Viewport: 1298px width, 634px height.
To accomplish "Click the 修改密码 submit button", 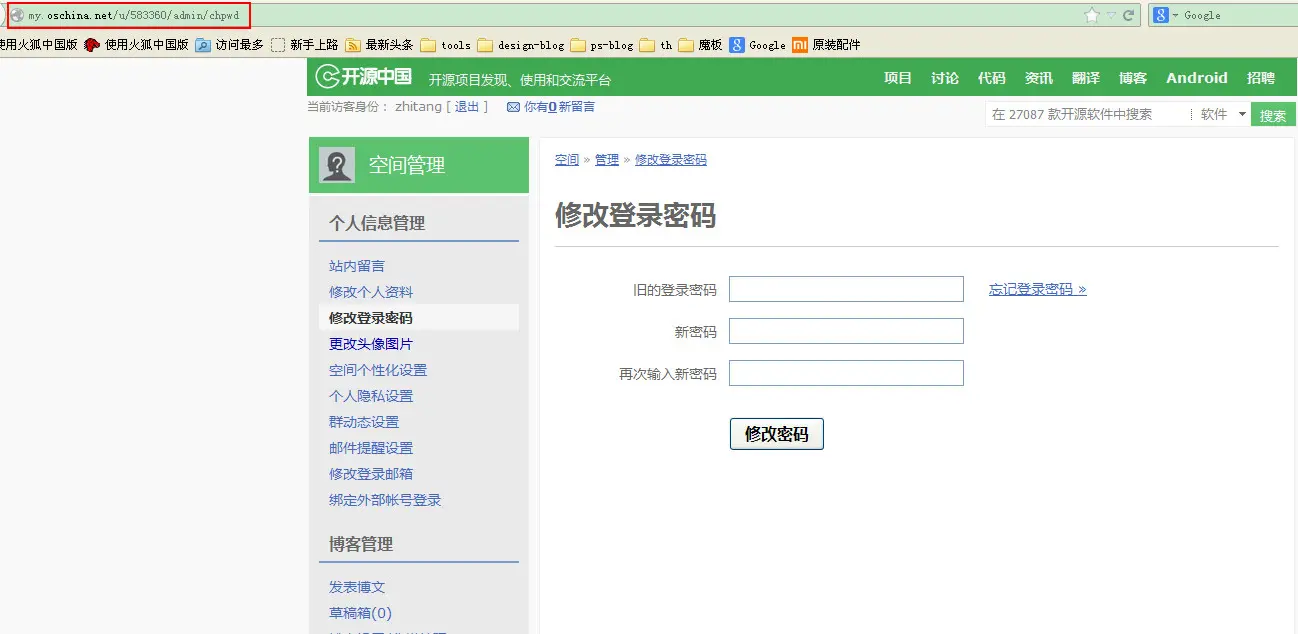I will tap(777, 434).
